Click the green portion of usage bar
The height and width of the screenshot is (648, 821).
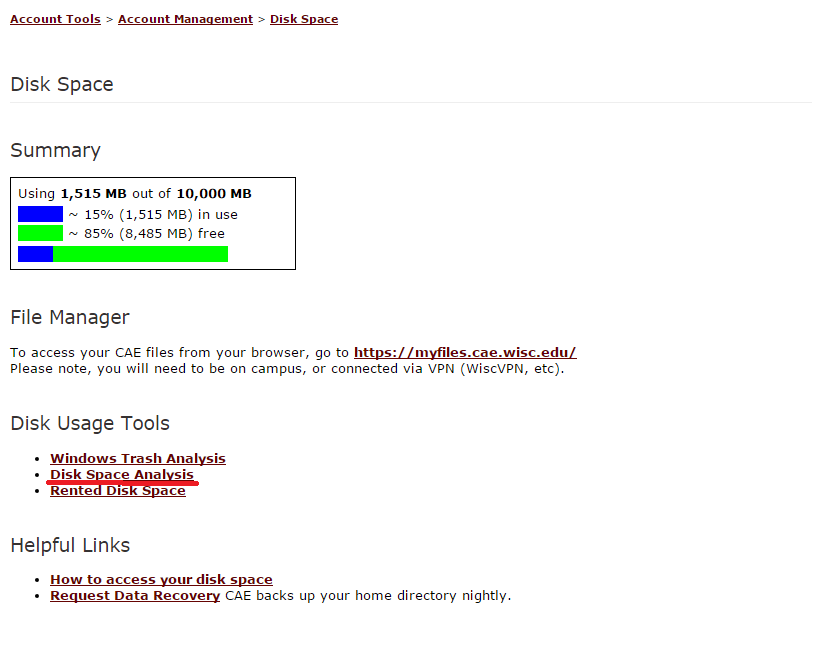click(x=141, y=254)
